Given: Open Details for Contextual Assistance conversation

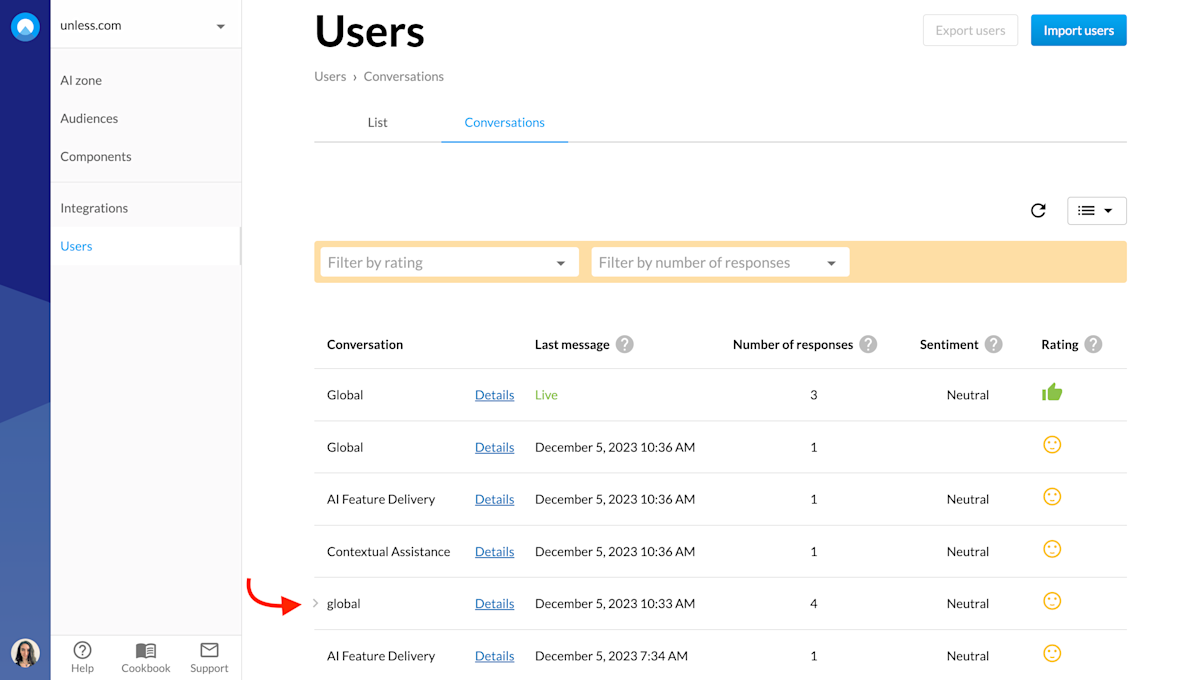Looking at the screenshot, I should click(x=494, y=551).
